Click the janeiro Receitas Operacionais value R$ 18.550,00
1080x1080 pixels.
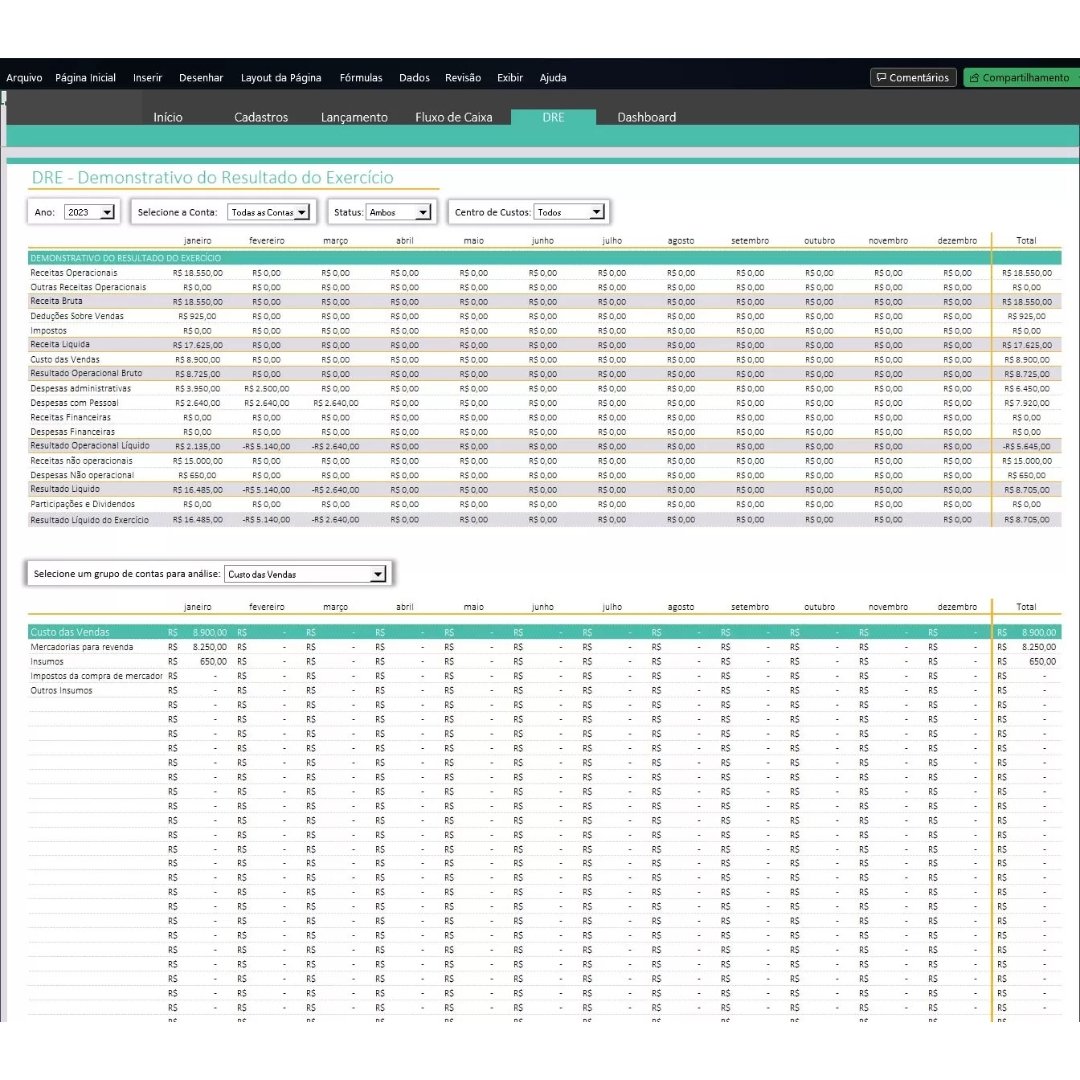[198, 273]
